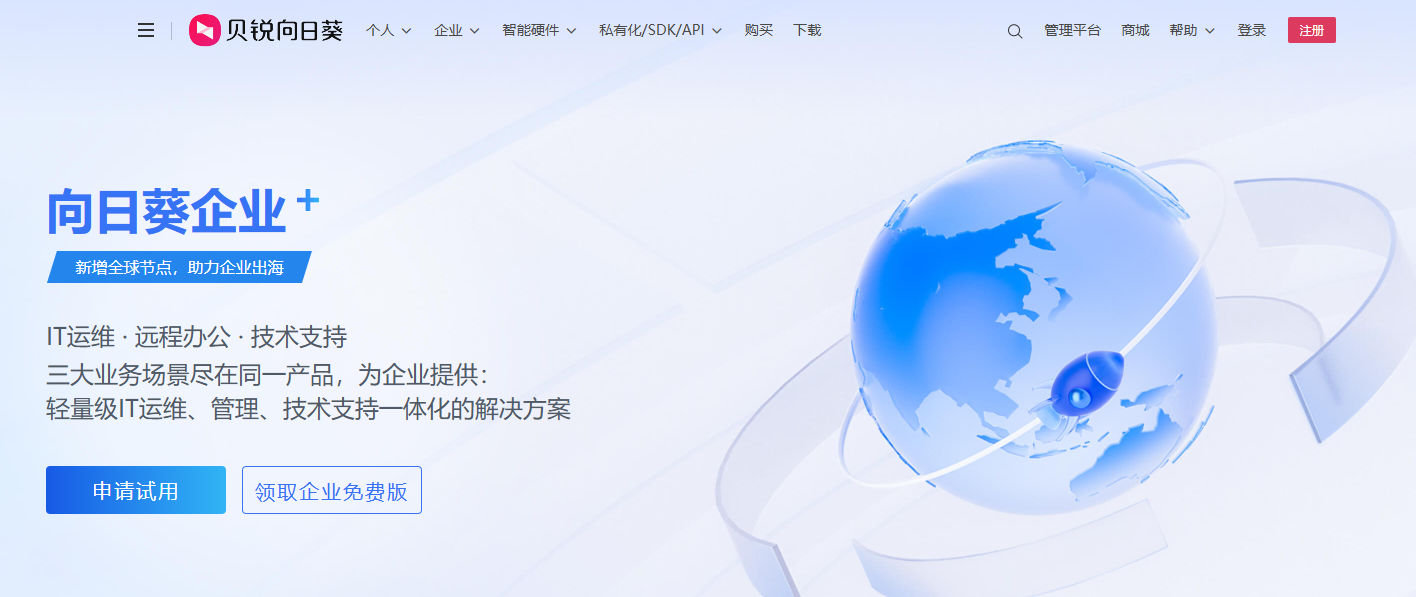Go to 管理平台

pos(1072,31)
